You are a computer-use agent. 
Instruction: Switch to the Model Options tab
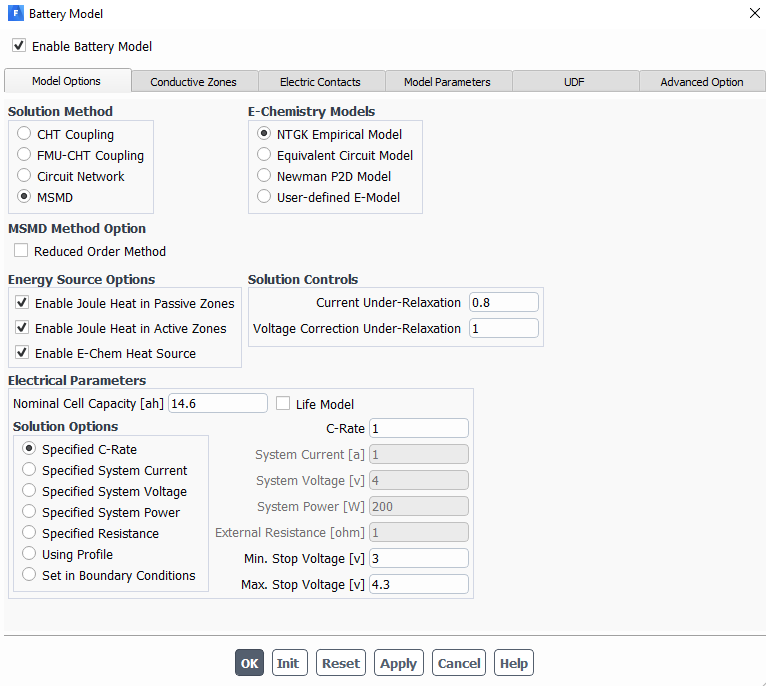(x=66, y=81)
